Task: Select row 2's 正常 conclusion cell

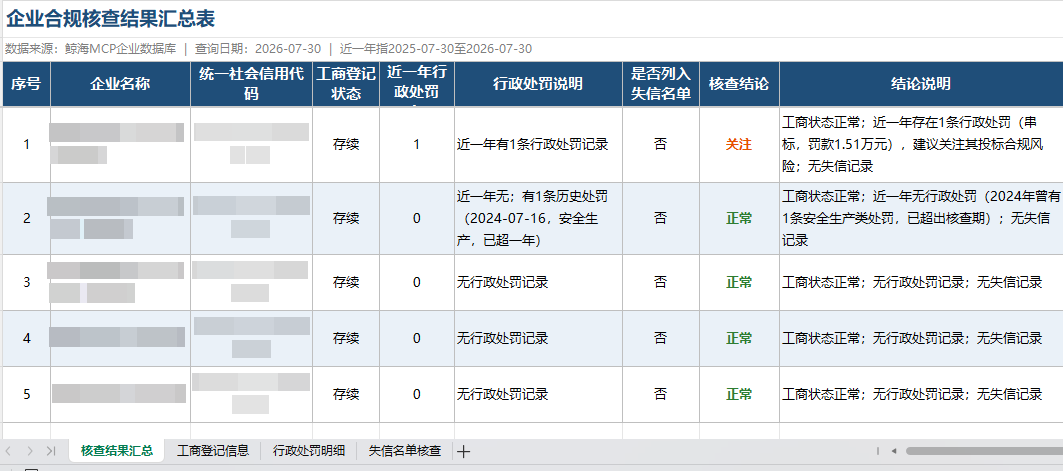Action: coord(739,218)
